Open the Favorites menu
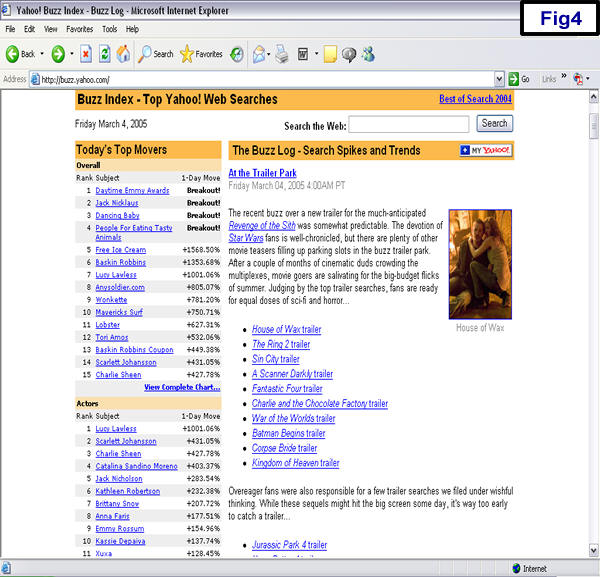600x577 pixels. point(80,29)
